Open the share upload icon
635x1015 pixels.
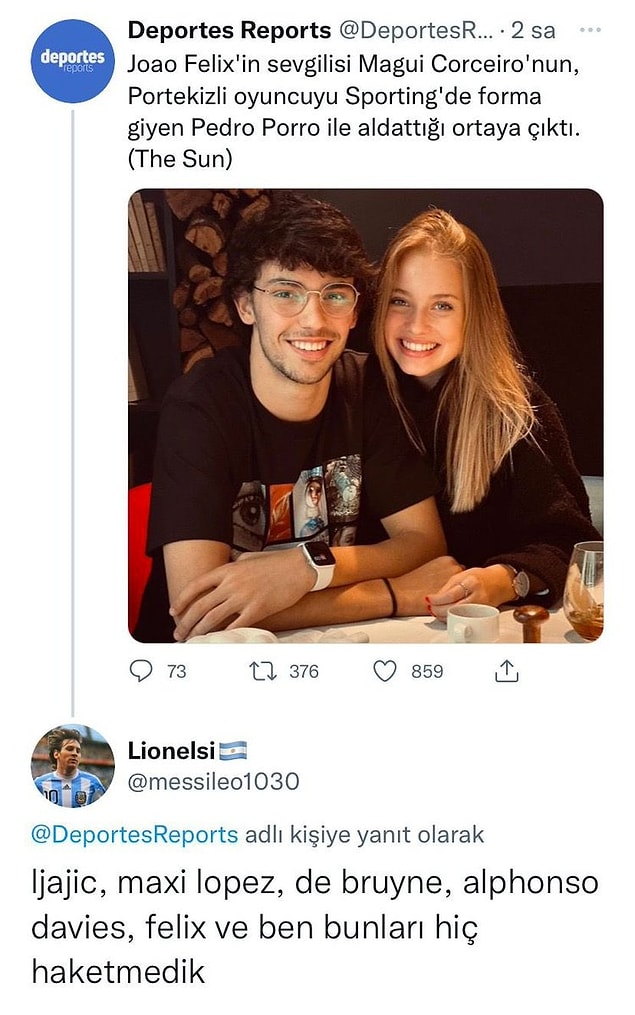pos(506,671)
